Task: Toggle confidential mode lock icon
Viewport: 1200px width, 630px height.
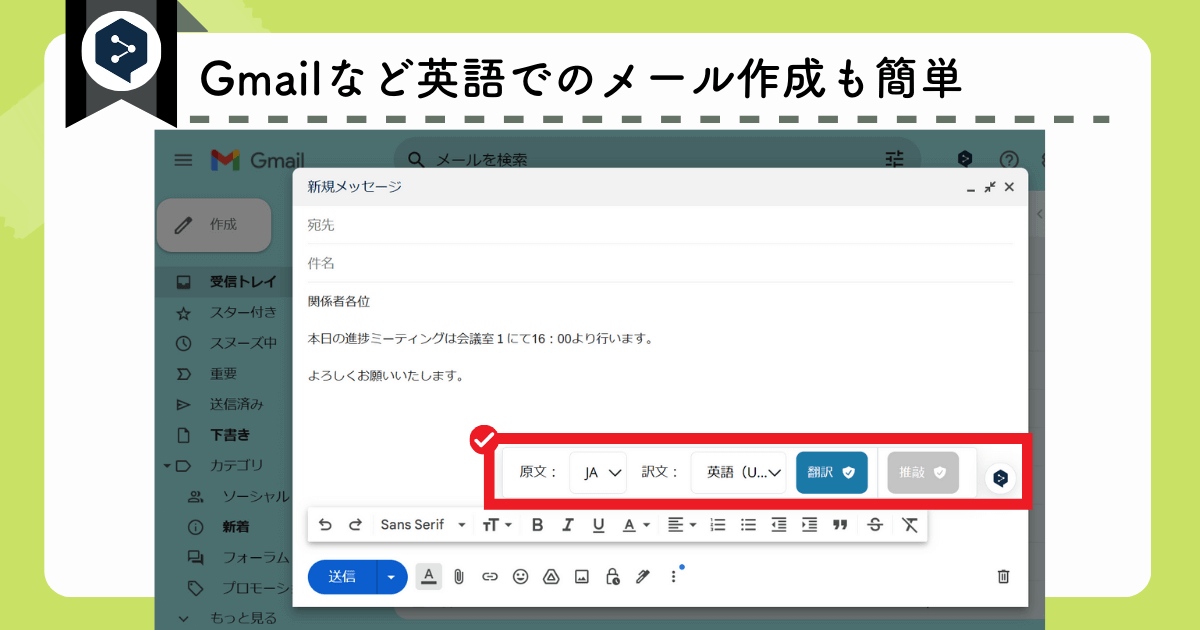Action: (x=612, y=577)
